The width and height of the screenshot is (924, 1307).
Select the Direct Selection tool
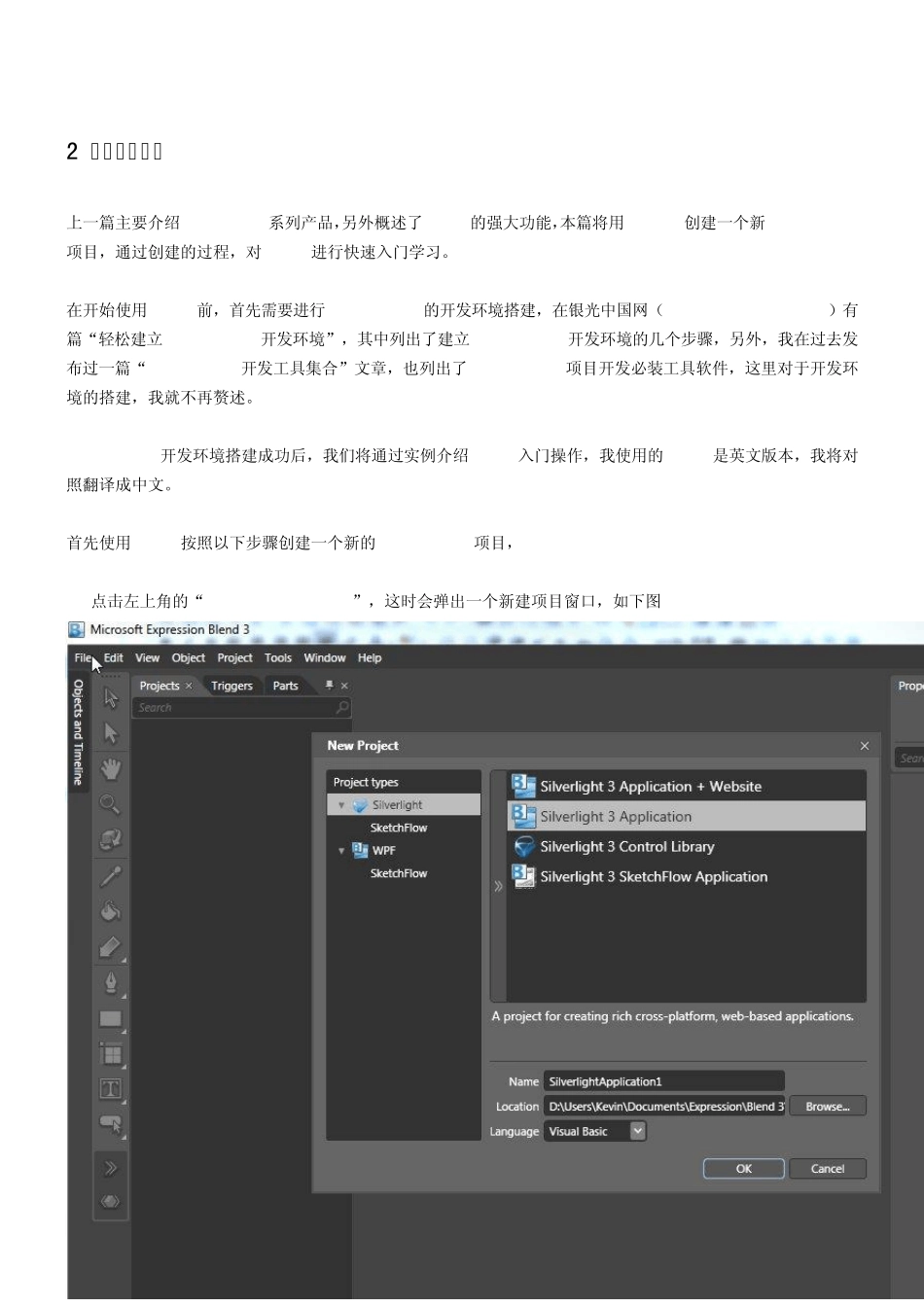coord(111,733)
